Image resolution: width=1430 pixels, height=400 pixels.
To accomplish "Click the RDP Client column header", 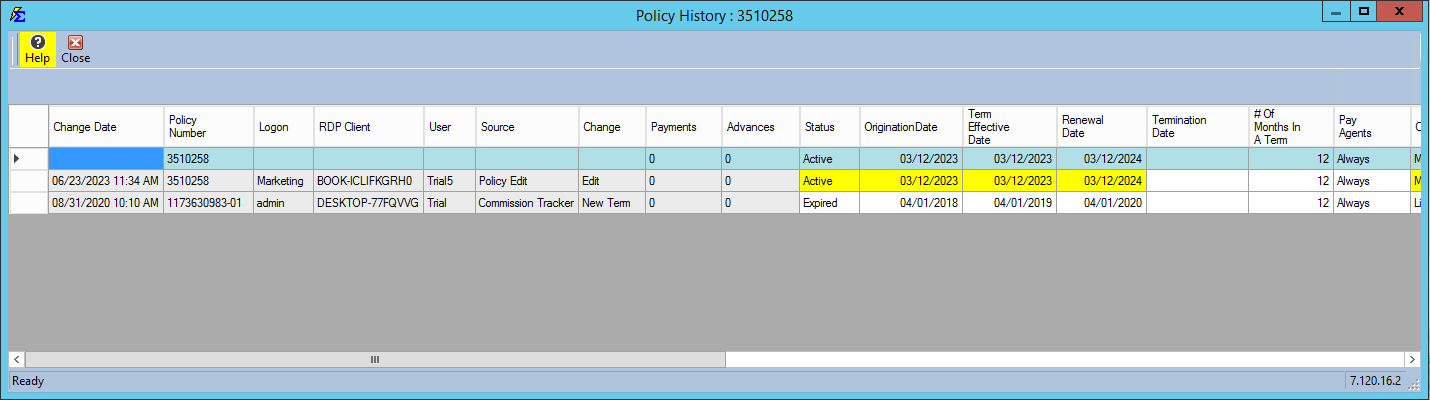I will [369, 127].
